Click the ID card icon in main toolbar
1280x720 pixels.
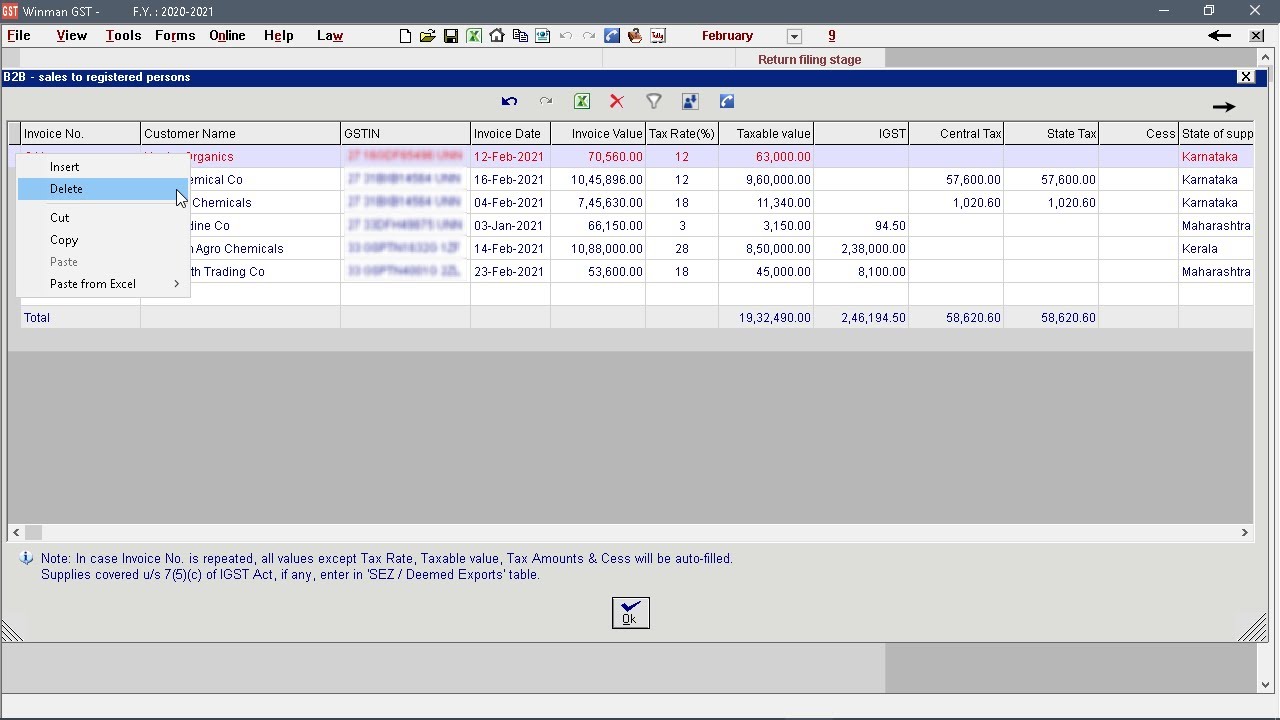pyautogui.click(x=543, y=36)
